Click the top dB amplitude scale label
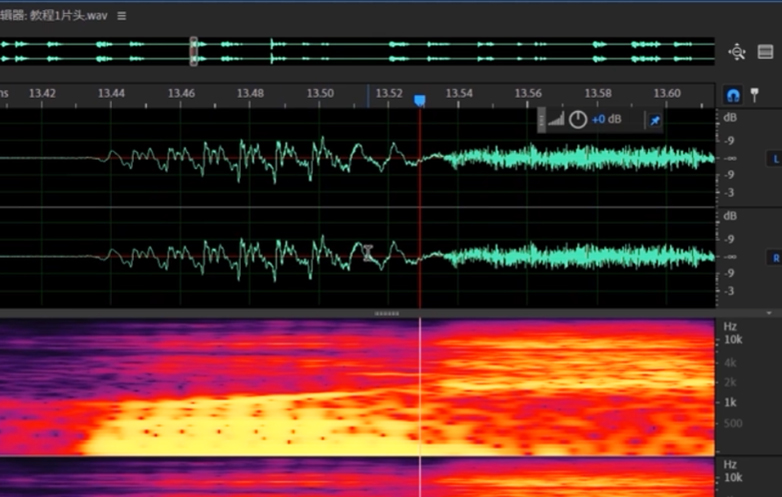The height and width of the screenshot is (497, 782). [x=730, y=118]
